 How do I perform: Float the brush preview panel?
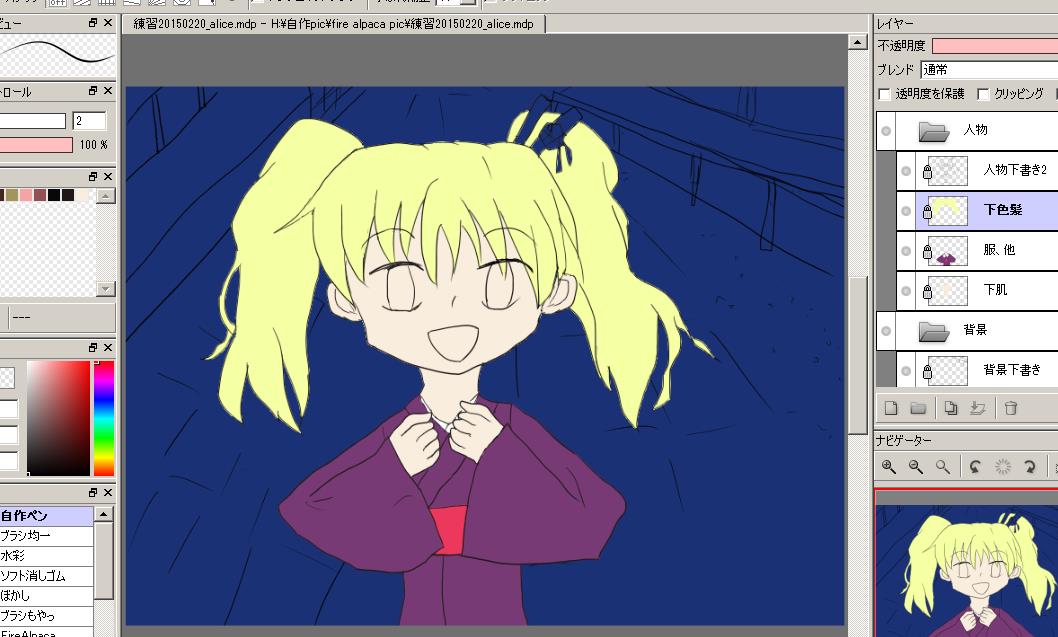tap(93, 23)
